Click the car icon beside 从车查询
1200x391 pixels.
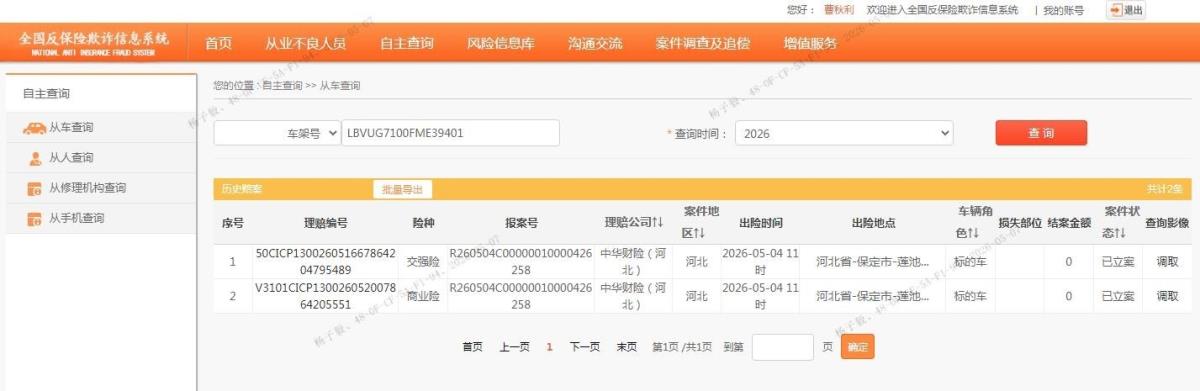[33, 128]
